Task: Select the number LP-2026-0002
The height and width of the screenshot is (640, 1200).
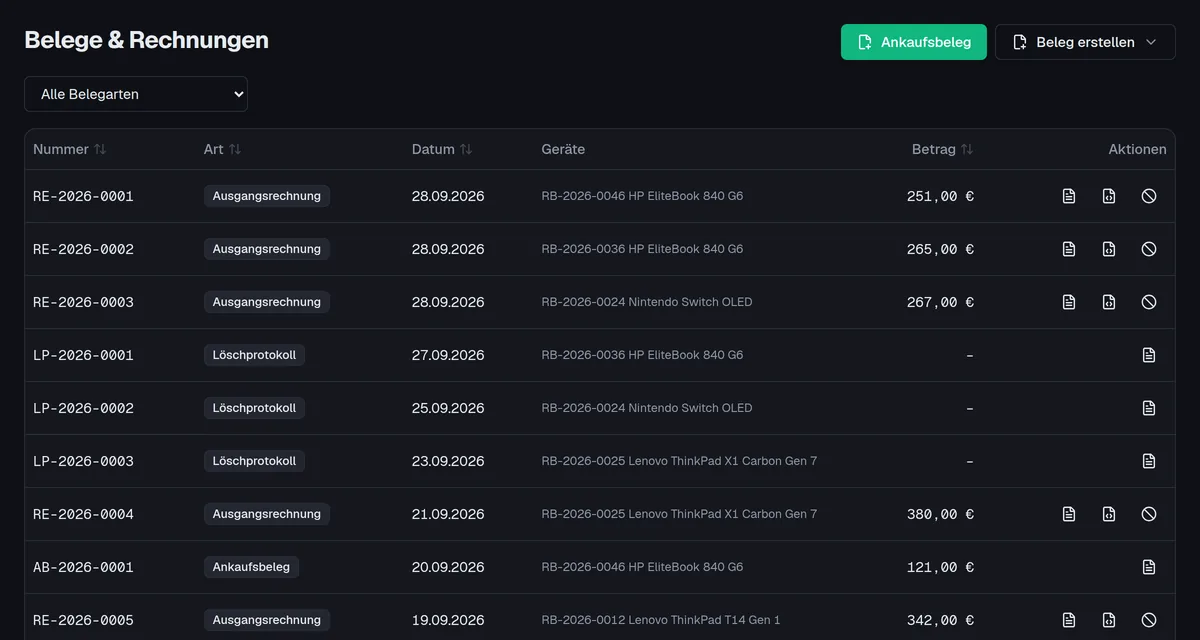Action: [x=83, y=408]
